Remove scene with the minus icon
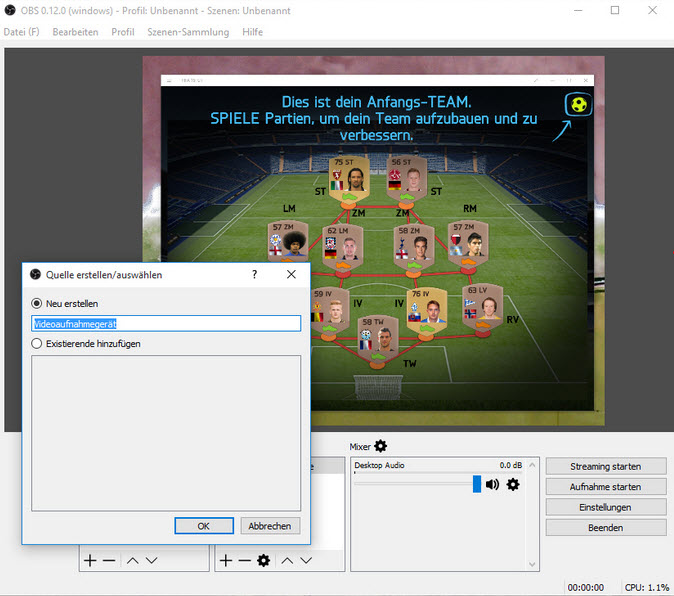This screenshot has width=674, height=596. coord(109,560)
